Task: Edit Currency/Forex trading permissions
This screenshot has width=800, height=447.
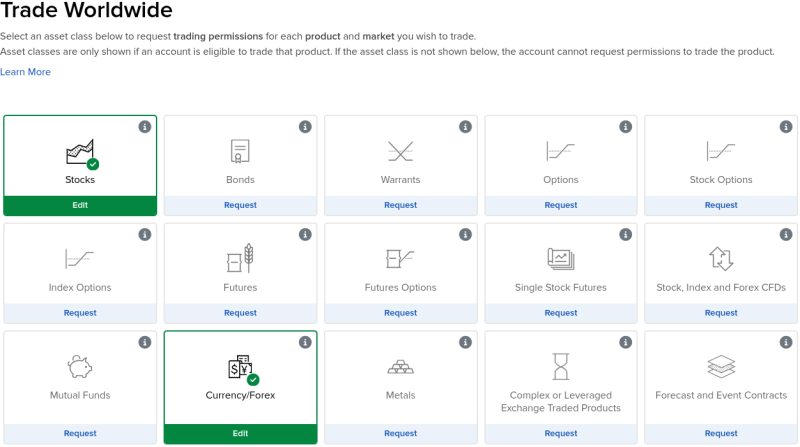Action: pos(240,433)
